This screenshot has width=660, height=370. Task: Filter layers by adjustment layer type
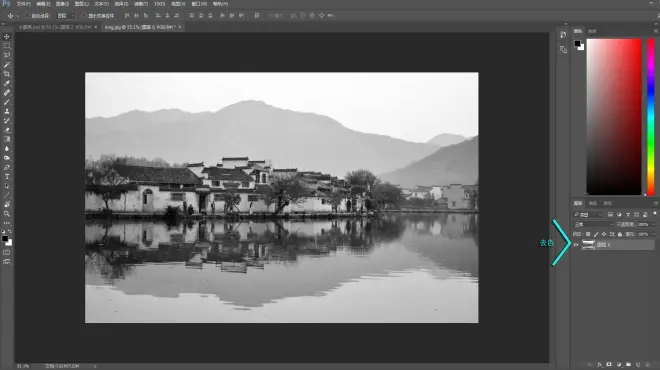tap(619, 215)
